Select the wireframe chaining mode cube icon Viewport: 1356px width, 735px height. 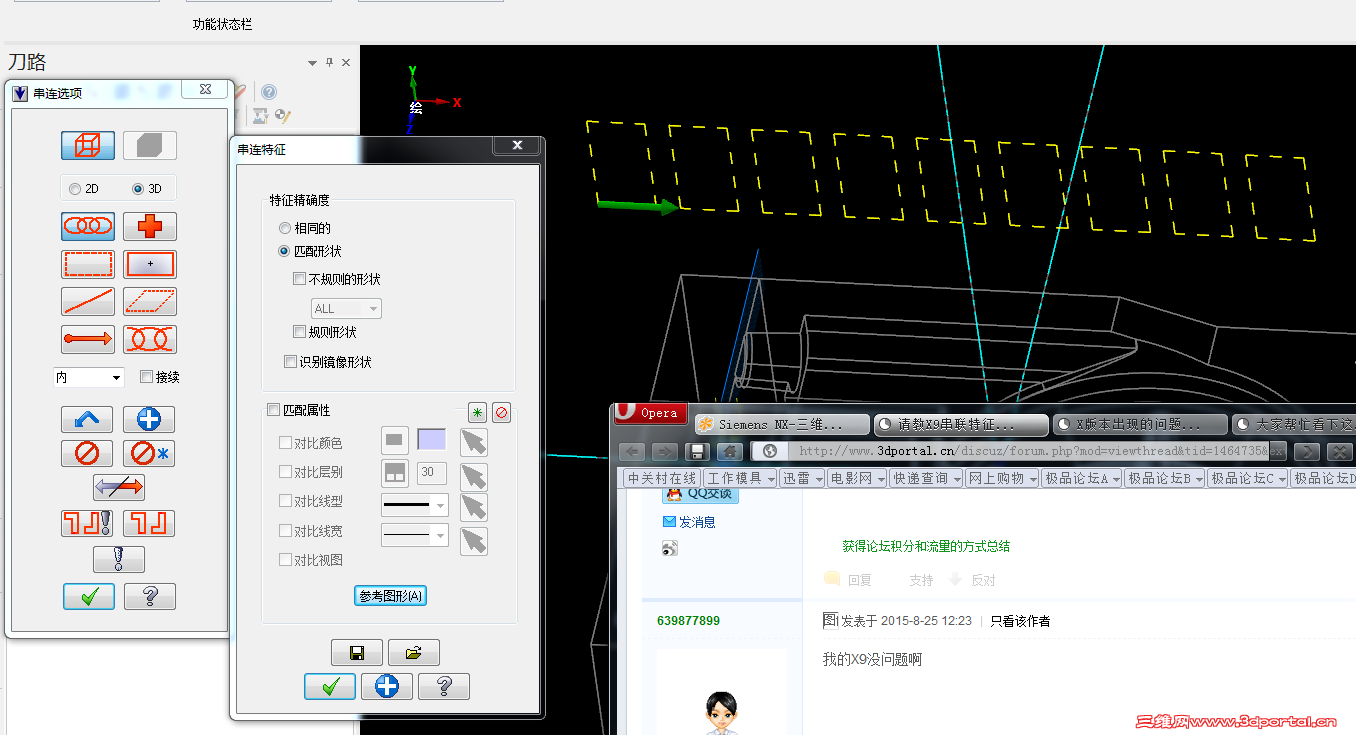click(x=88, y=146)
